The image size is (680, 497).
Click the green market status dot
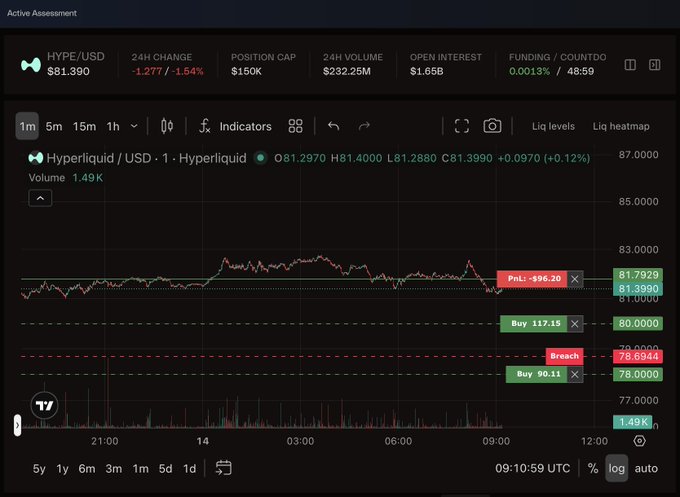261,158
